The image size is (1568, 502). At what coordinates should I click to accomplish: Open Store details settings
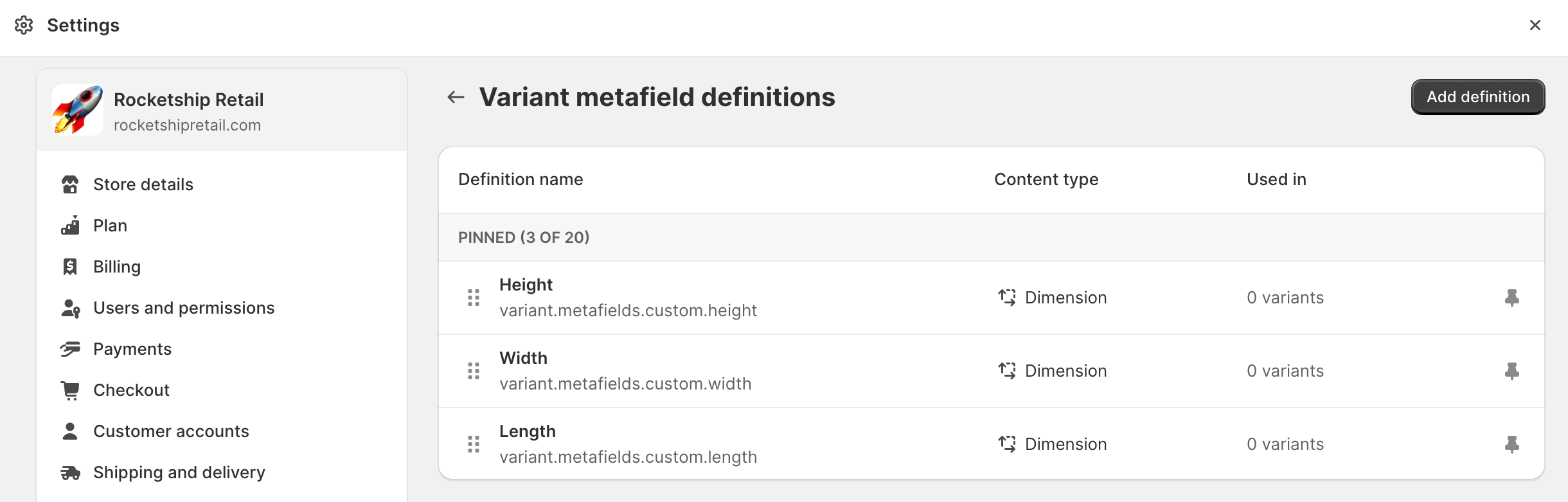click(143, 184)
